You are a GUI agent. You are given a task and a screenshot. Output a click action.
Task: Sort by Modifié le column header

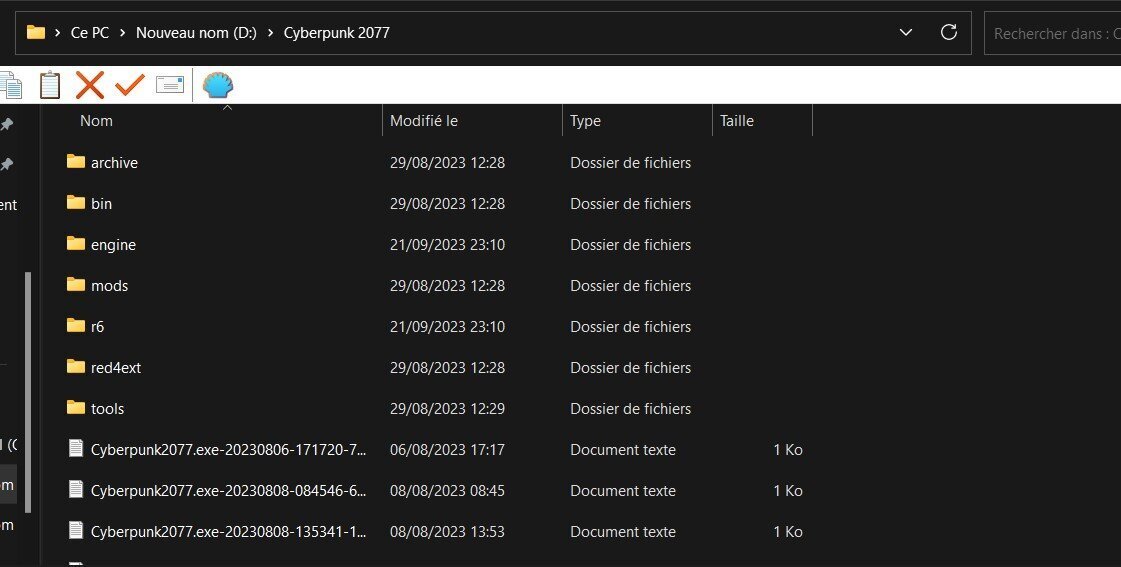tap(424, 121)
